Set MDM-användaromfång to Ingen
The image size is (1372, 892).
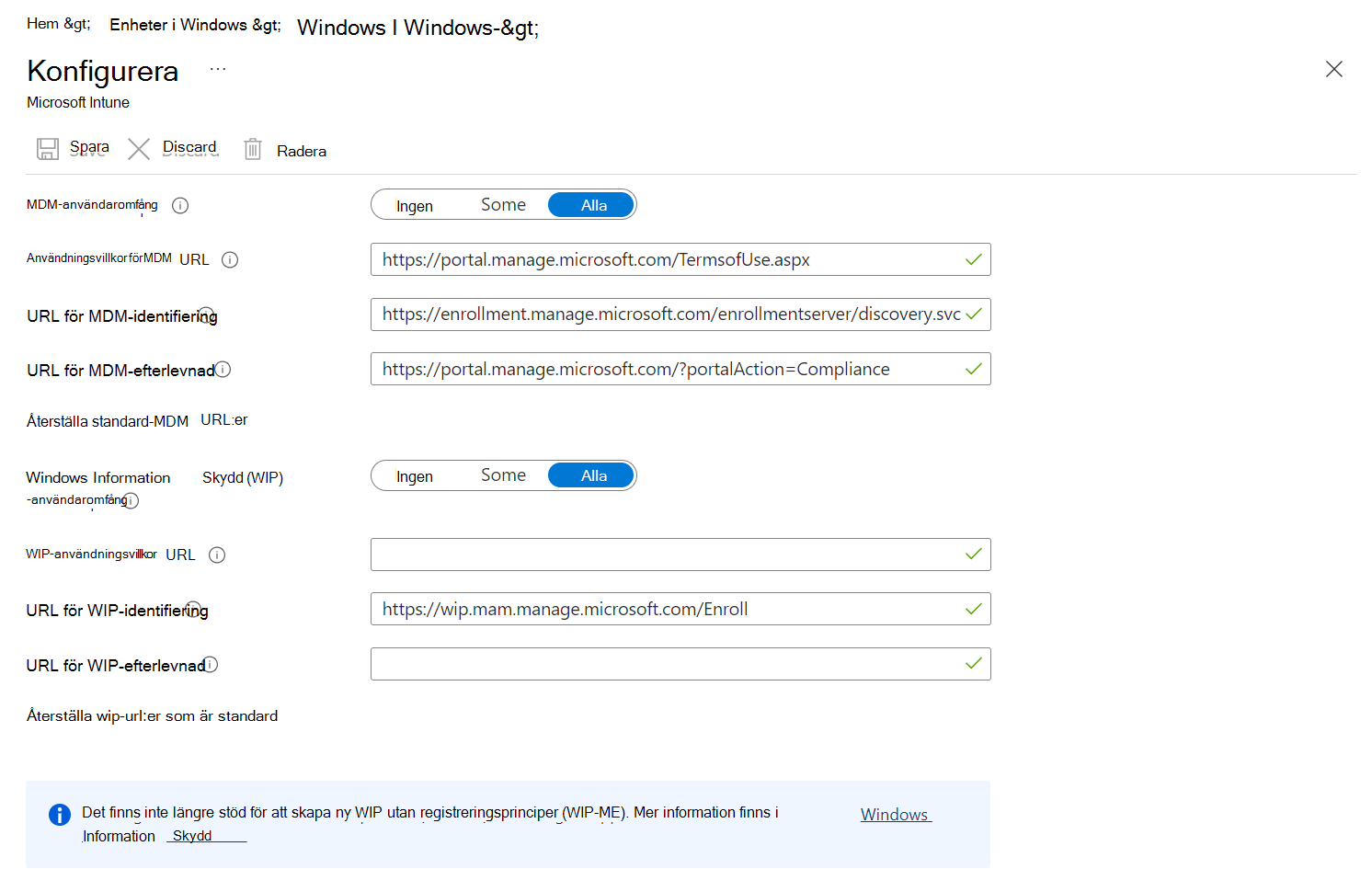415,206
